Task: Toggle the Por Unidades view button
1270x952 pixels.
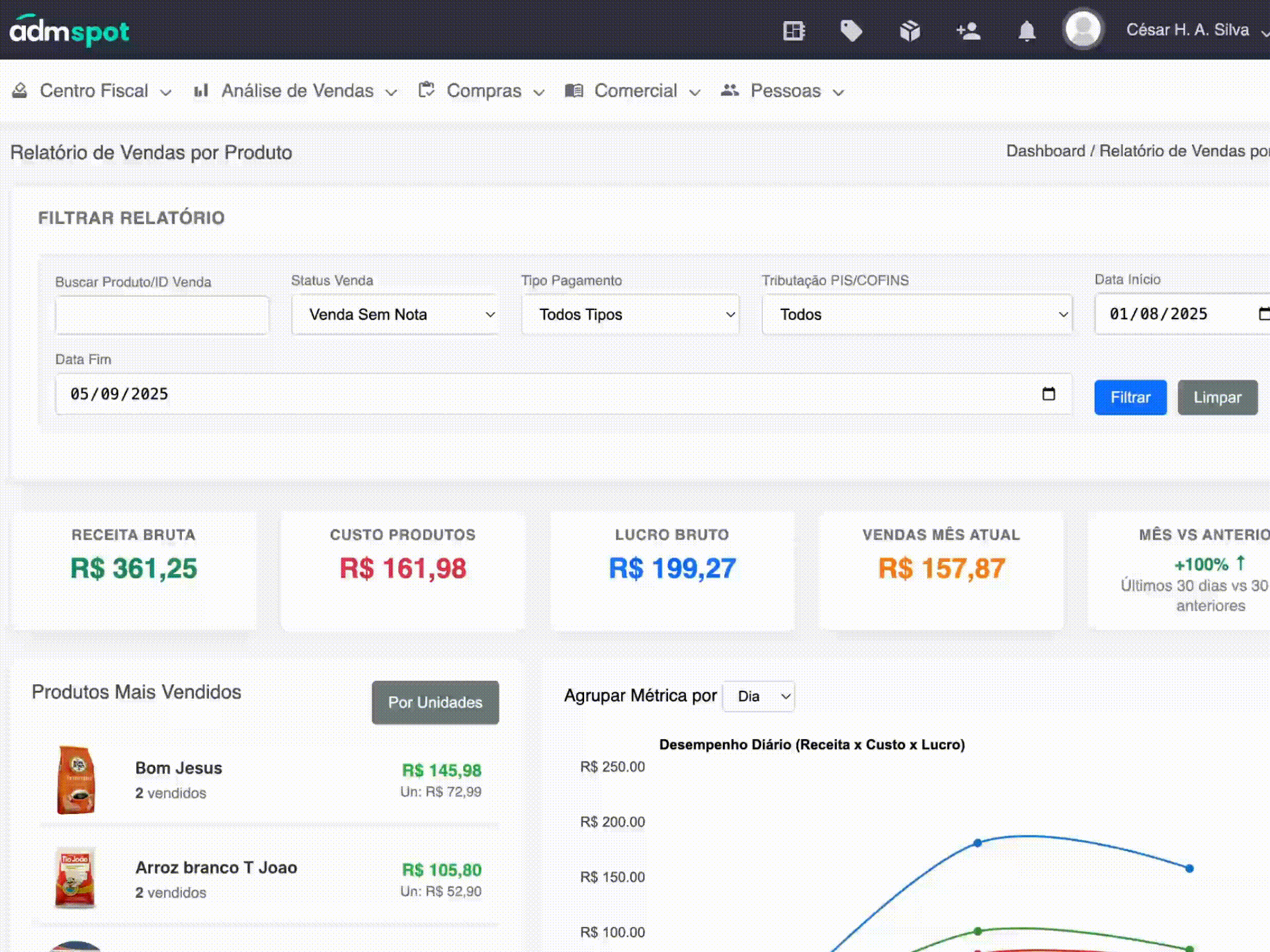Action: pyautogui.click(x=435, y=703)
